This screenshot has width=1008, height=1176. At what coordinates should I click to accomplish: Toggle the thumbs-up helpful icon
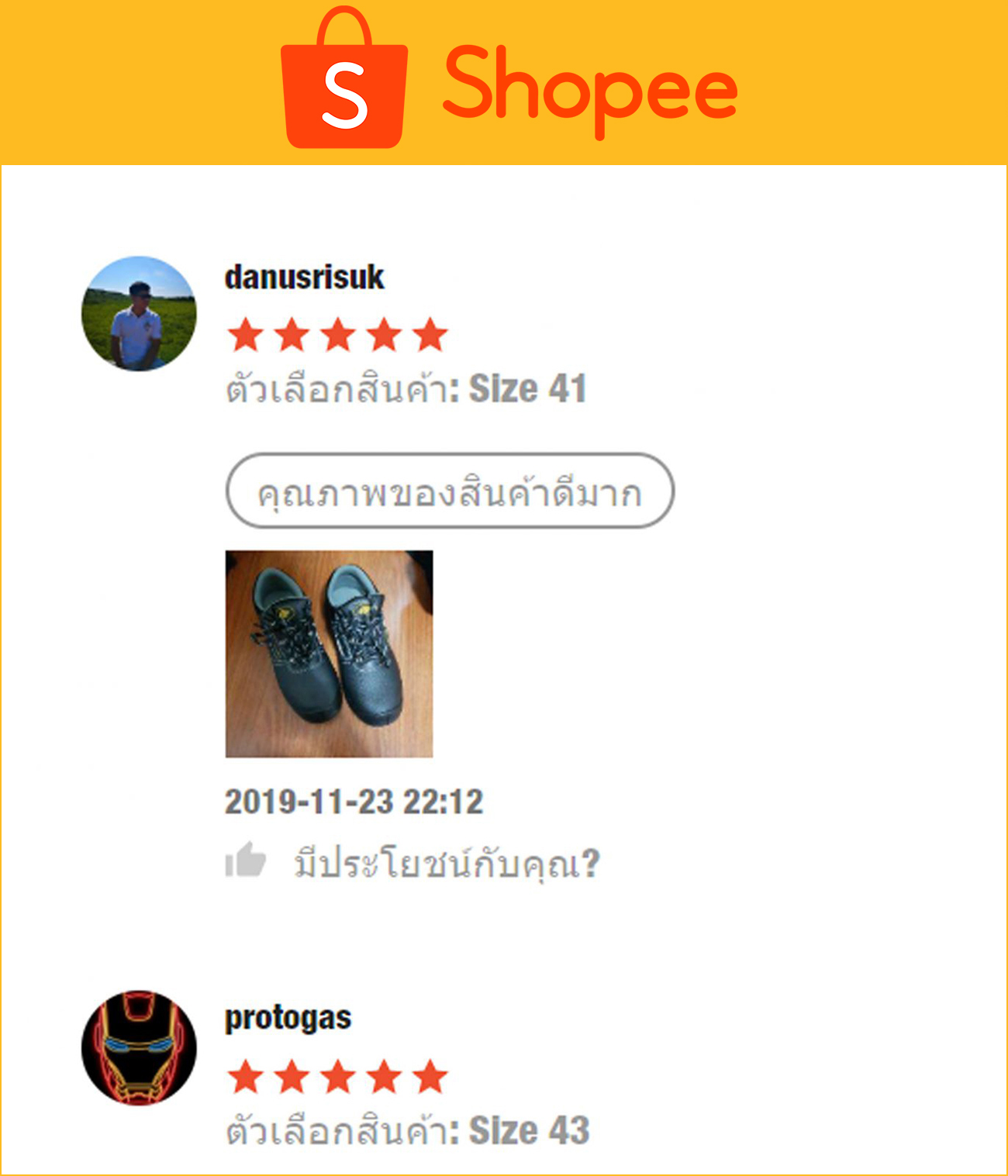(245, 860)
